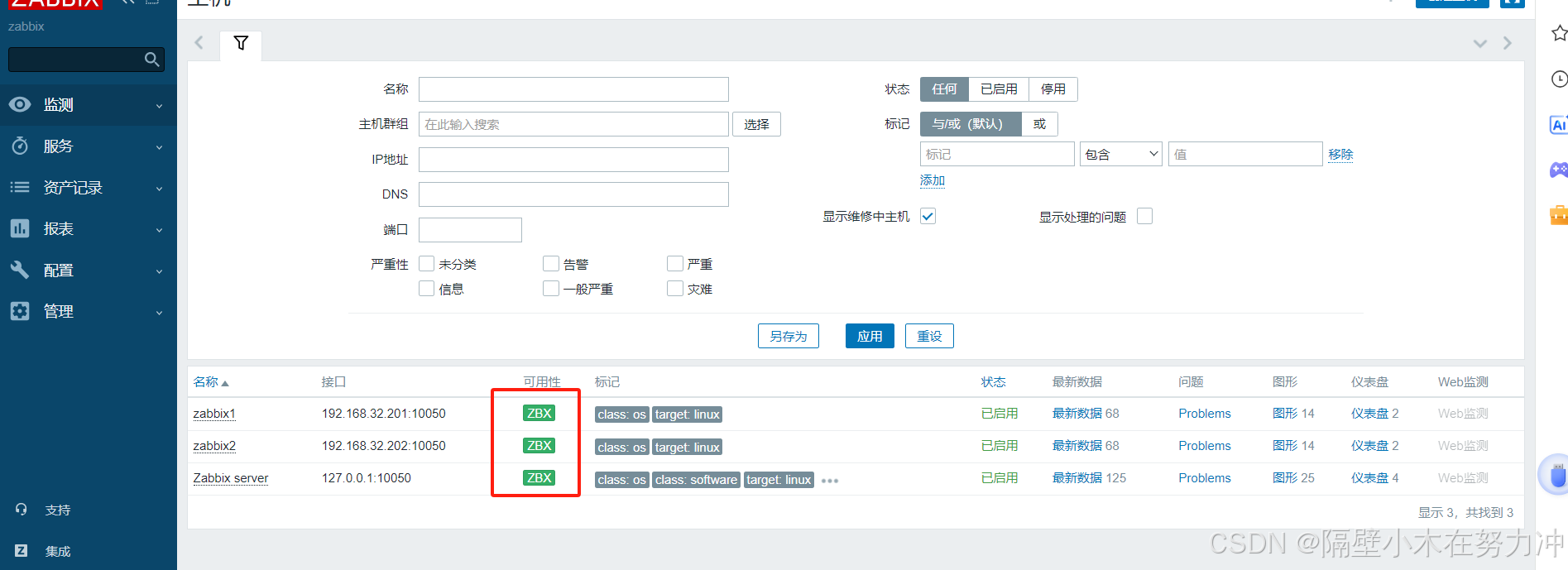
Task: Expand the 报表 sidebar menu
Action: click(160, 230)
